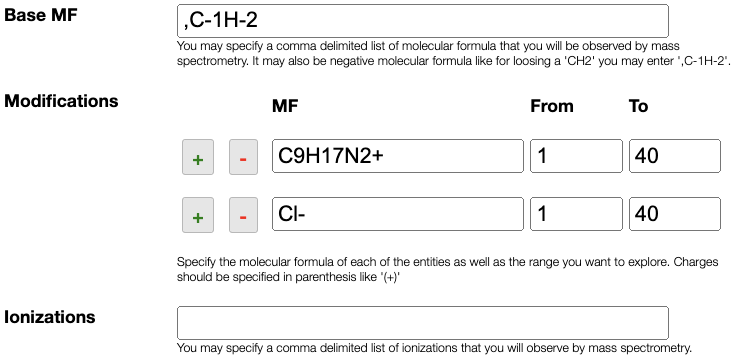Edit the C9H17N2+ molecular formula field
Image resolution: width=736 pixels, height=360 pixels.
tap(398, 156)
